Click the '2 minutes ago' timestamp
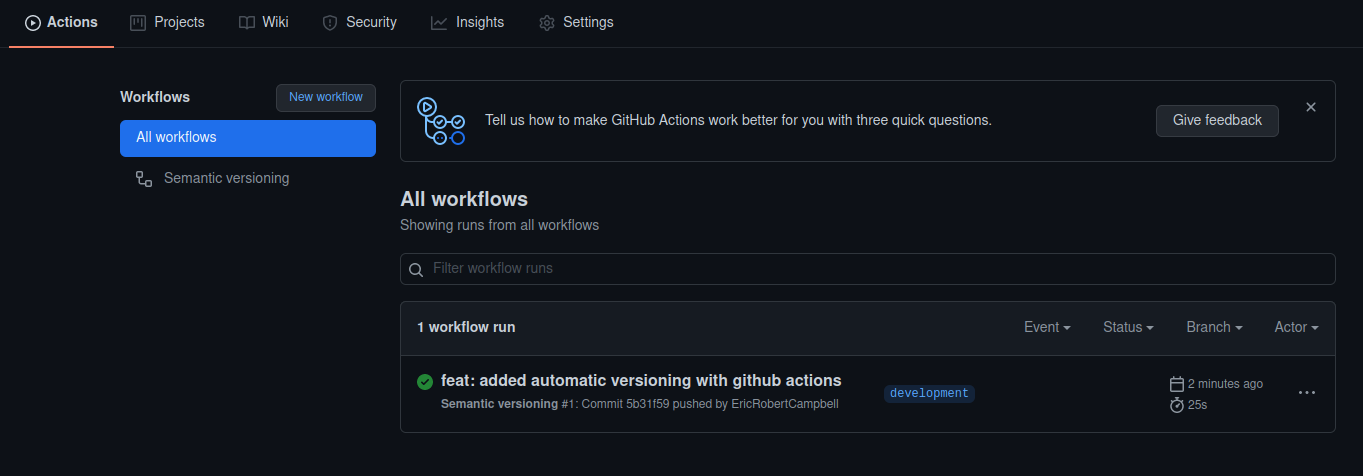 1225,384
